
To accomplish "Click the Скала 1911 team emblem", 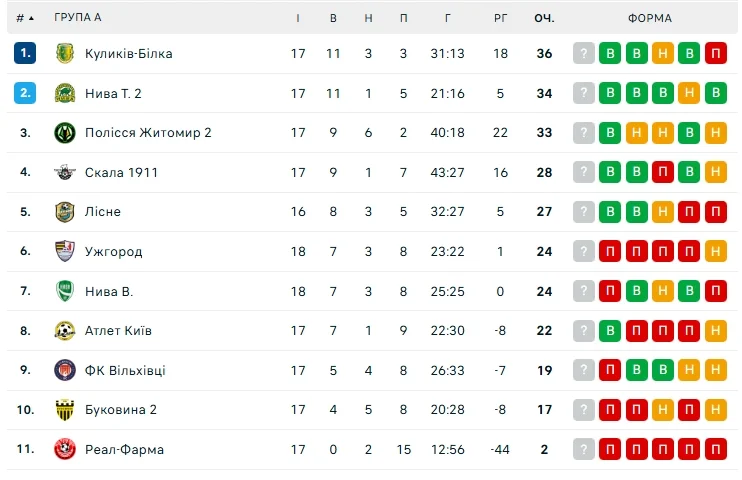I will click(x=65, y=172).
